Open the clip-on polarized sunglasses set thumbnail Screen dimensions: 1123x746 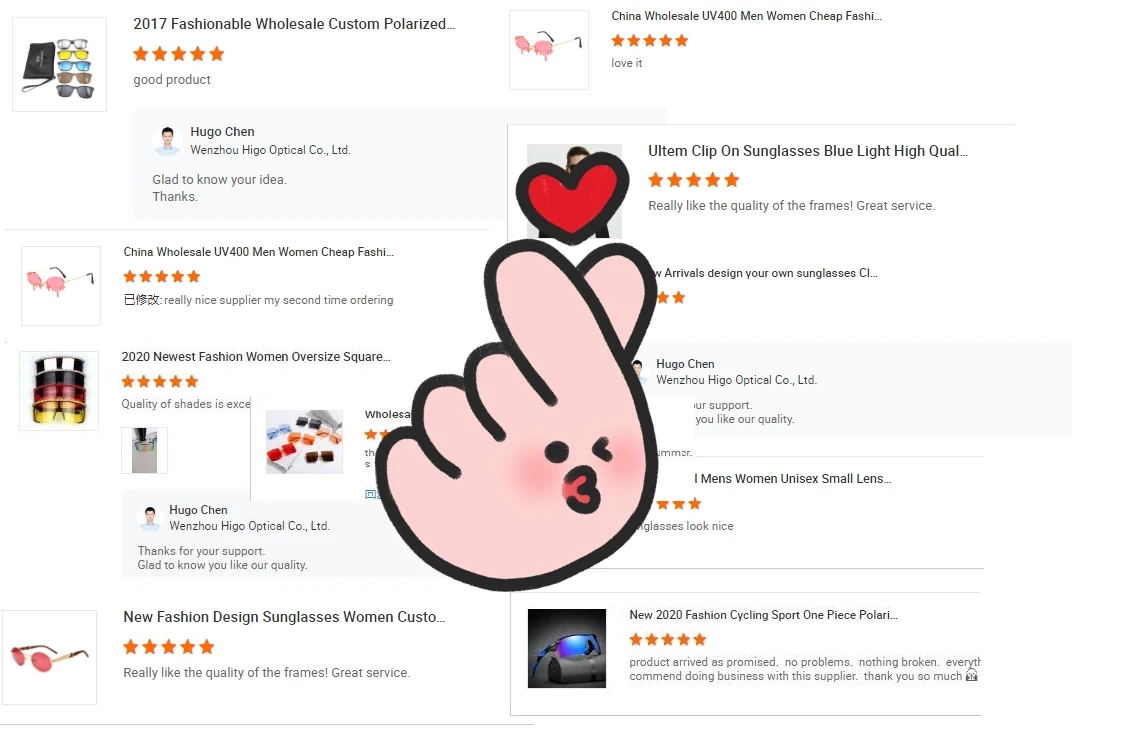click(x=59, y=64)
